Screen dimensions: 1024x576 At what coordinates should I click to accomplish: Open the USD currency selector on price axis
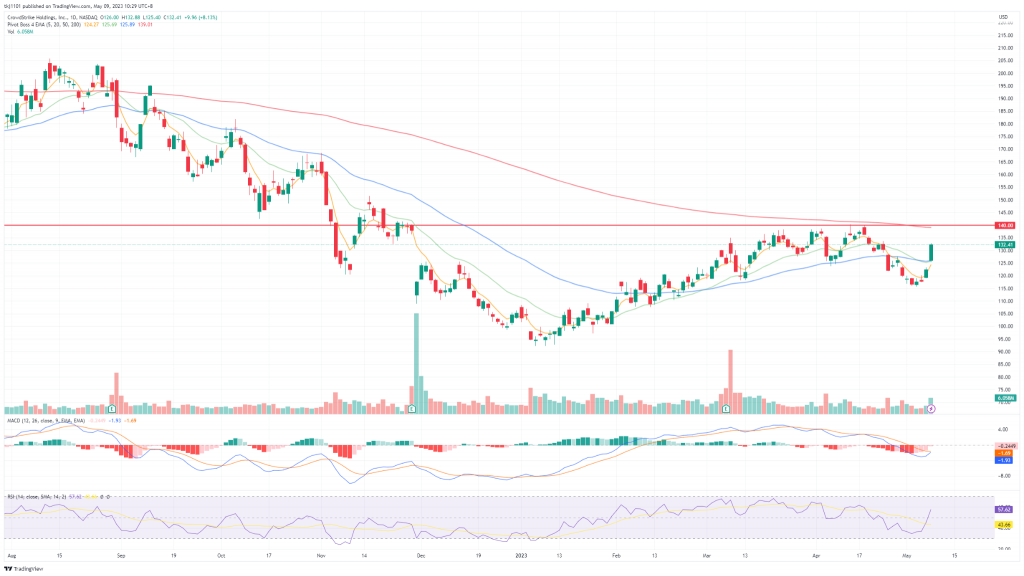point(1002,16)
